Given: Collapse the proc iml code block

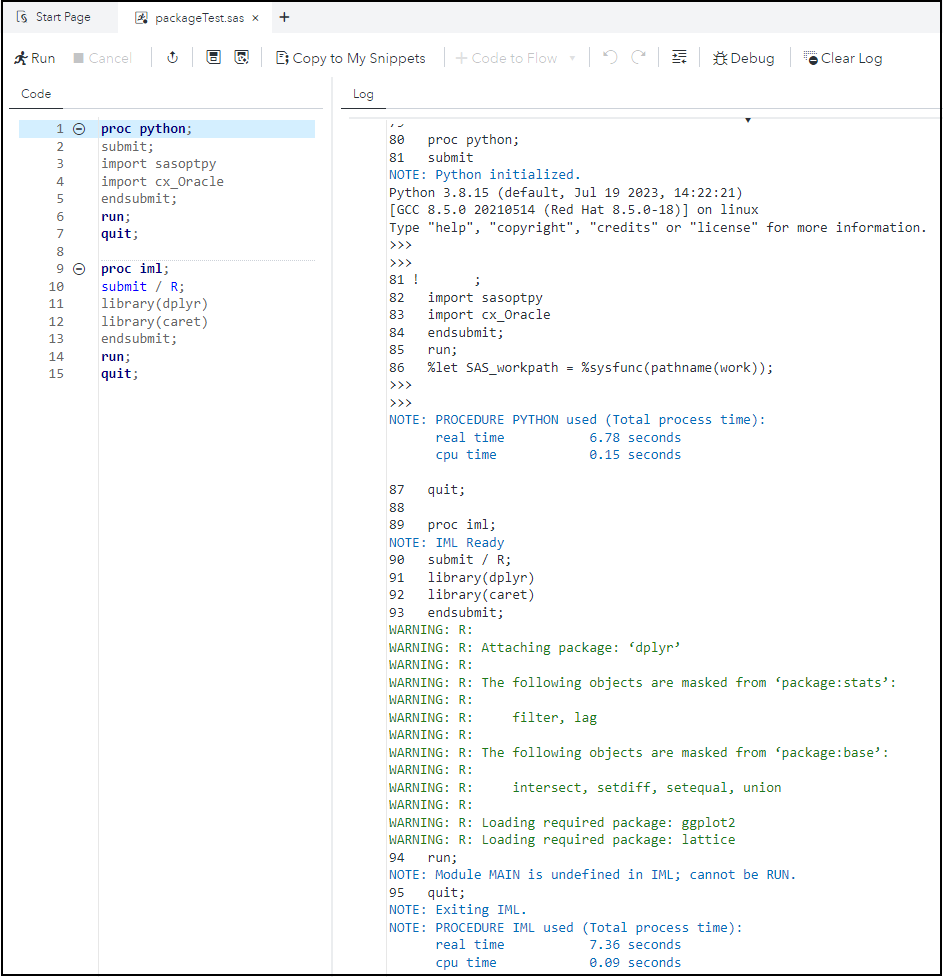Looking at the screenshot, I should coord(79,269).
